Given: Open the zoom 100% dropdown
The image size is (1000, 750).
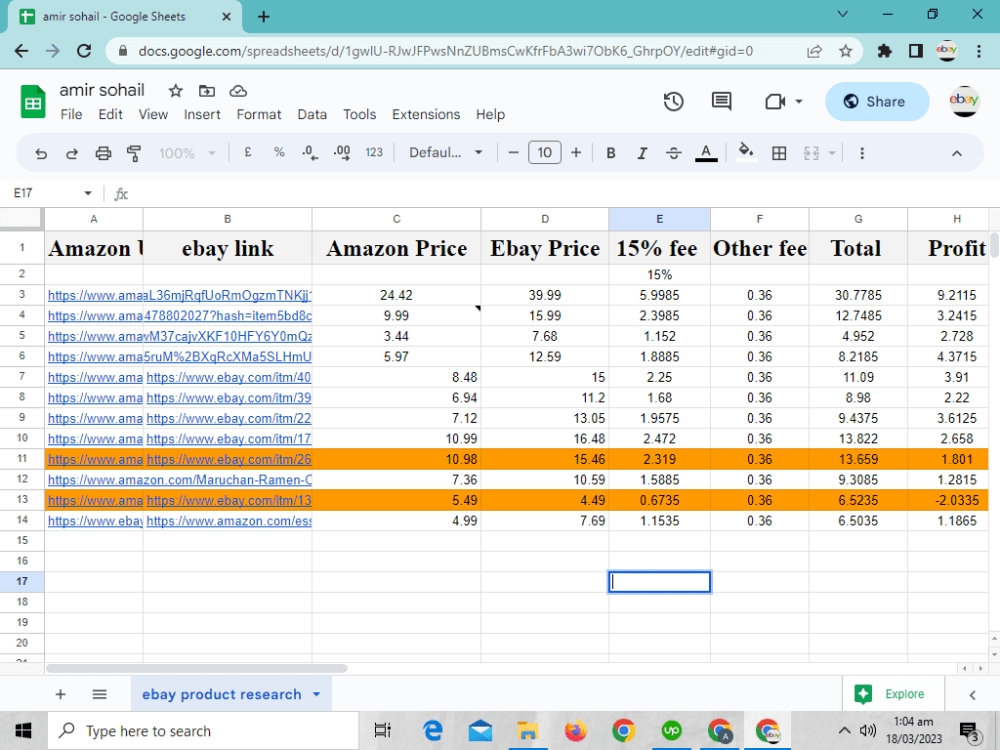Looking at the screenshot, I should point(187,153).
